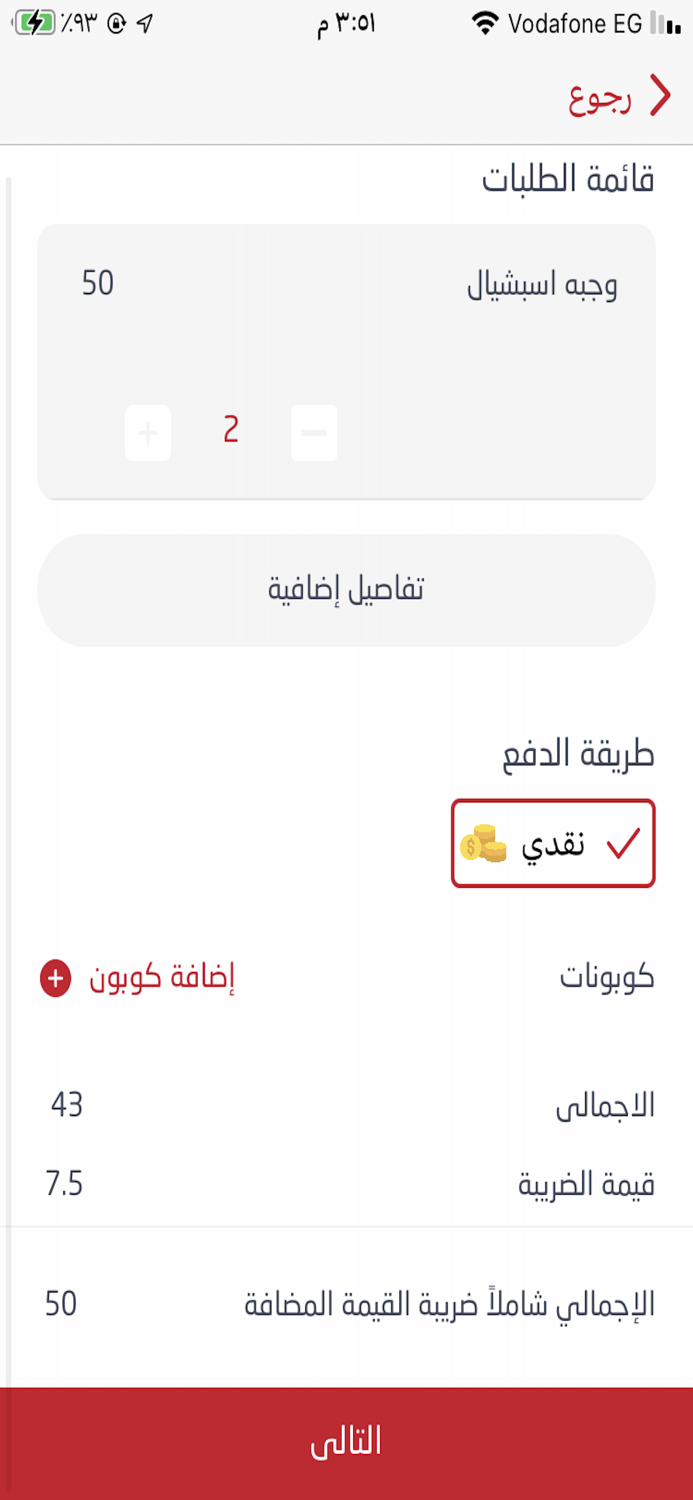
Task: Tap the battery indicator in status bar
Action: [35, 20]
